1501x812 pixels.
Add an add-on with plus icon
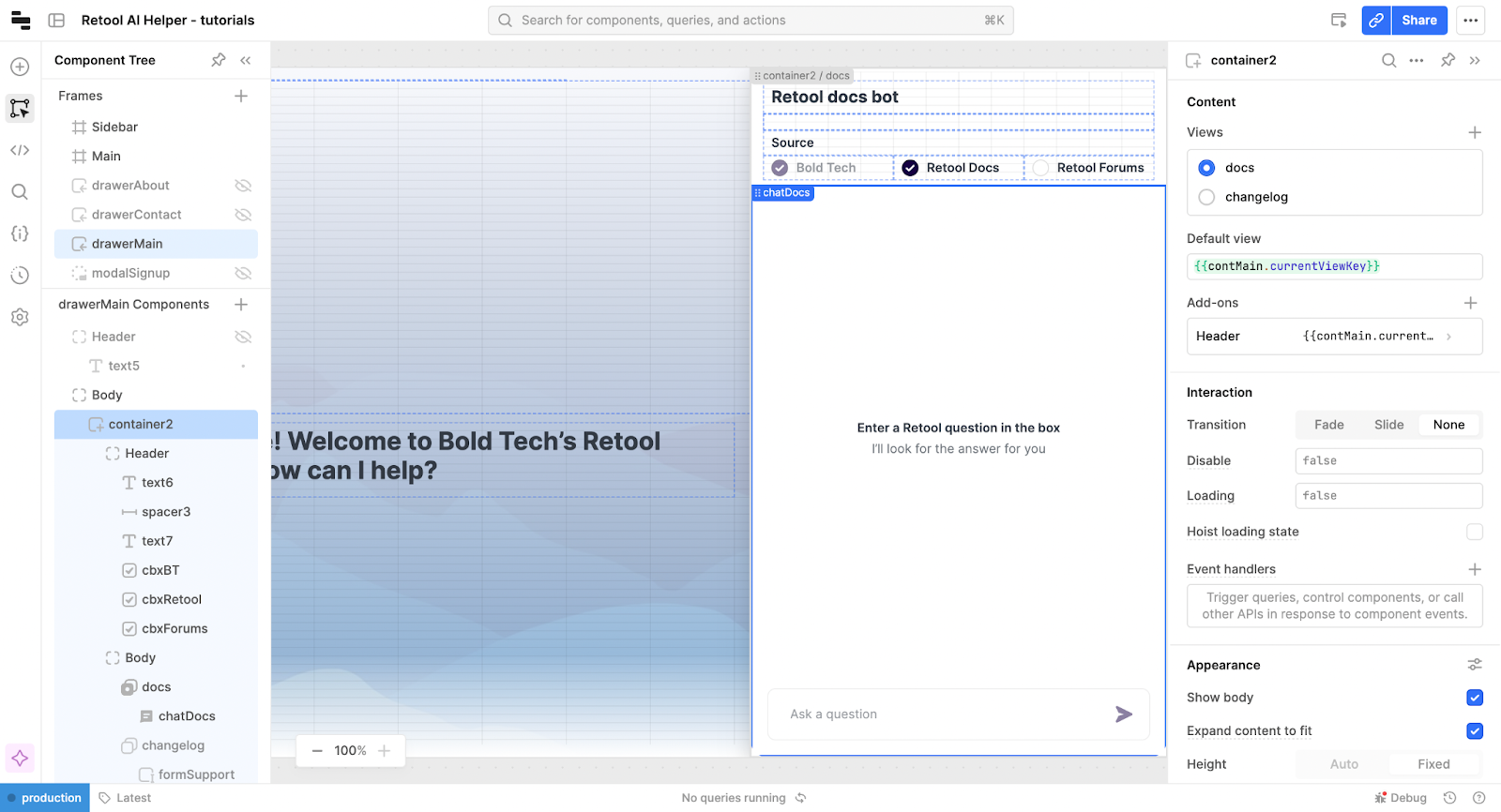click(1471, 303)
